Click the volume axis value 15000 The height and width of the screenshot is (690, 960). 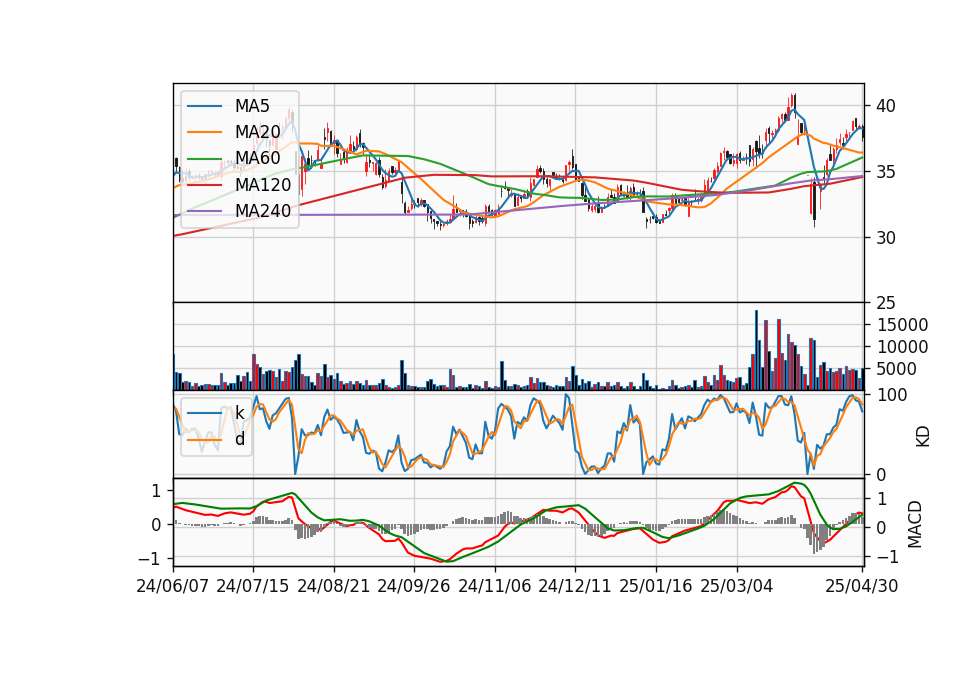pyautogui.click(x=902, y=325)
